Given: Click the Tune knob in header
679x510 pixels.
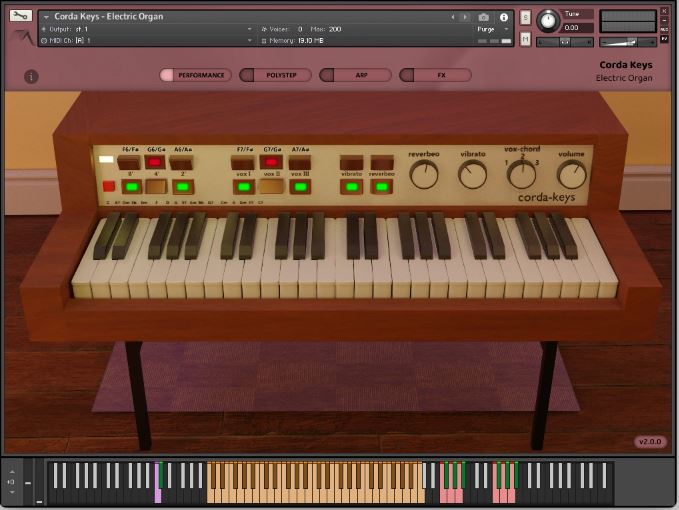Looking at the screenshot, I should click(548, 21).
